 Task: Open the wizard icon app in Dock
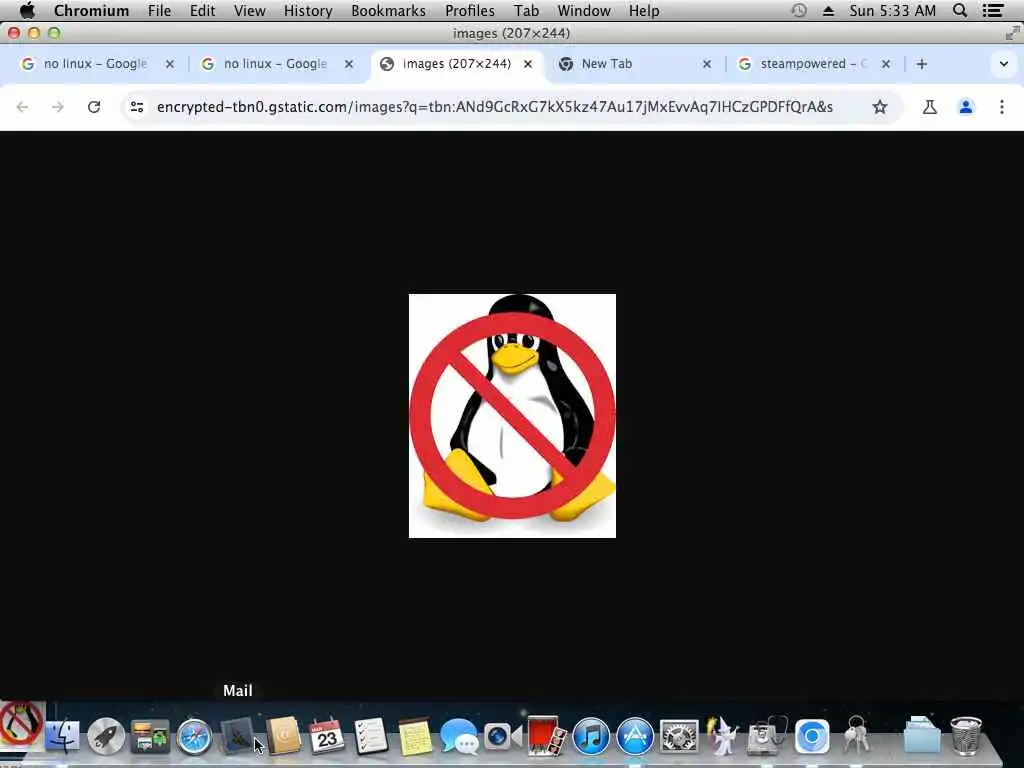point(724,737)
